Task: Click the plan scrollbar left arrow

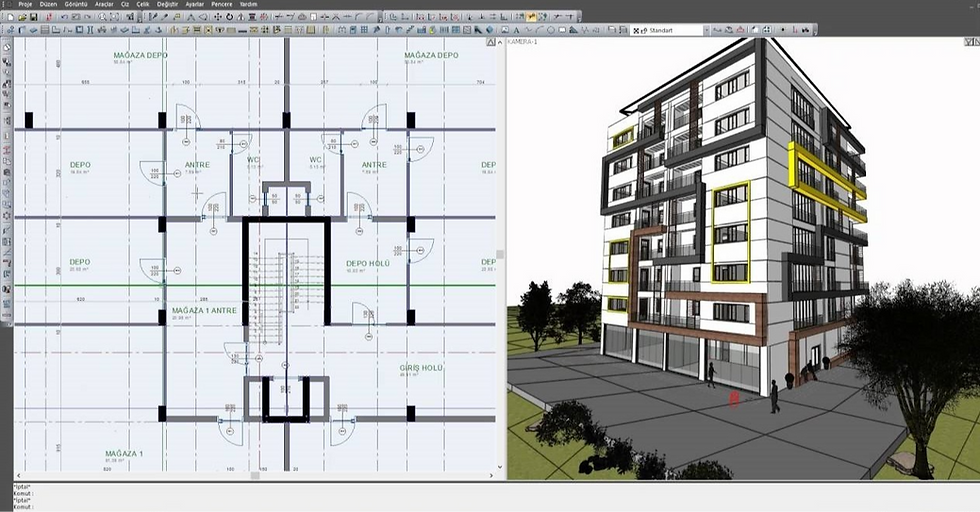Action: pyautogui.click(x=18, y=476)
